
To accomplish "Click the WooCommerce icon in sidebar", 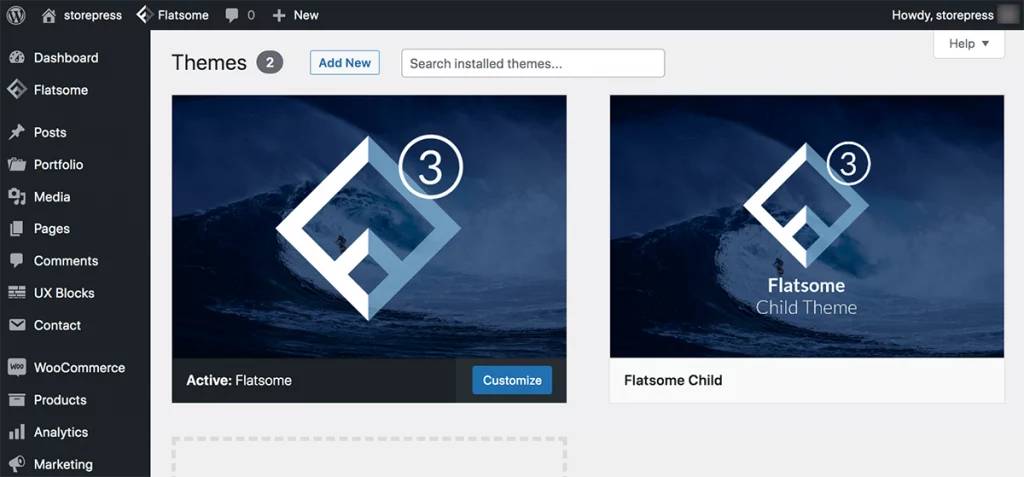I will pyautogui.click(x=16, y=367).
